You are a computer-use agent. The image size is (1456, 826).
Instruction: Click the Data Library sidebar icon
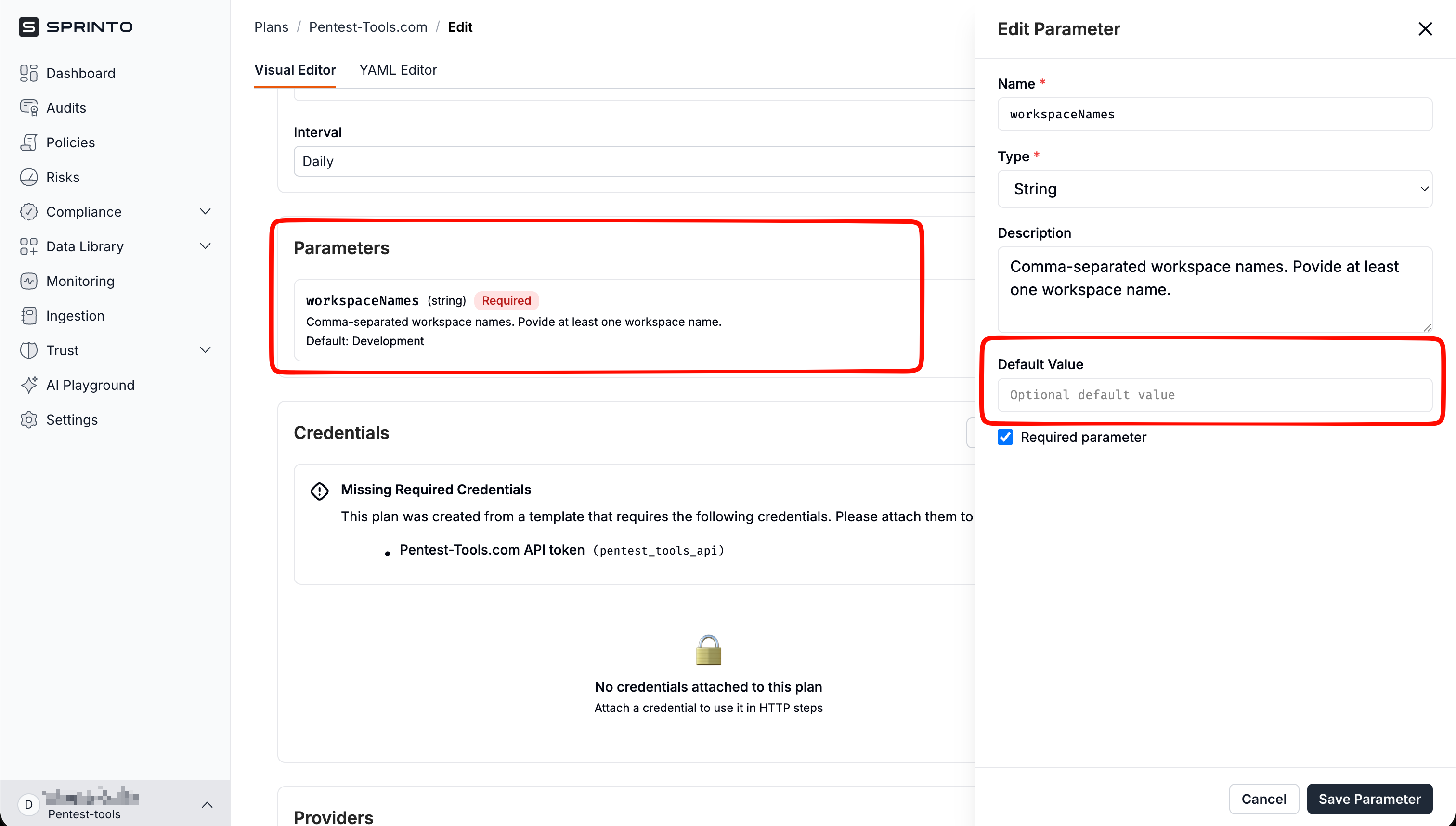(x=29, y=246)
